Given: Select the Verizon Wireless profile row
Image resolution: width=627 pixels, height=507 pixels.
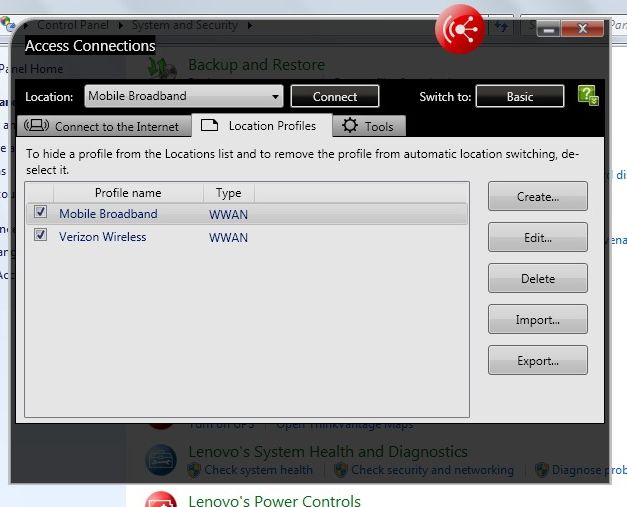Looking at the screenshot, I should click(247, 237).
